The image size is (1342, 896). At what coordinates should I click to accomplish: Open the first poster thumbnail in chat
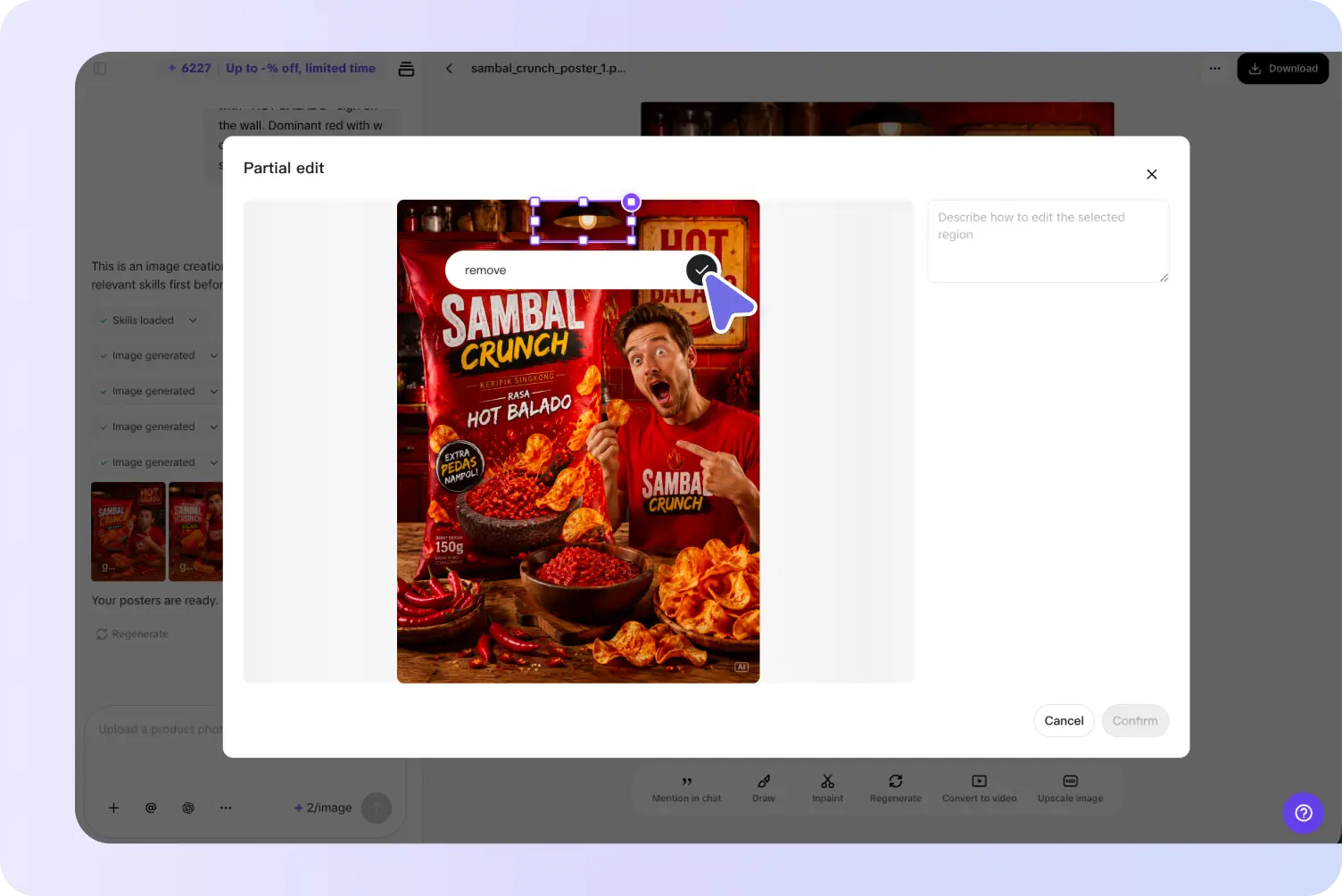[128, 532]
